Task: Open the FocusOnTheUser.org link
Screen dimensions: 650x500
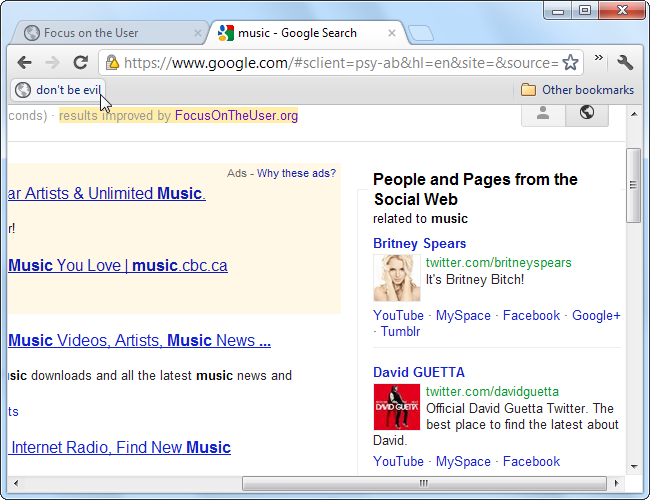Action: 236,115
